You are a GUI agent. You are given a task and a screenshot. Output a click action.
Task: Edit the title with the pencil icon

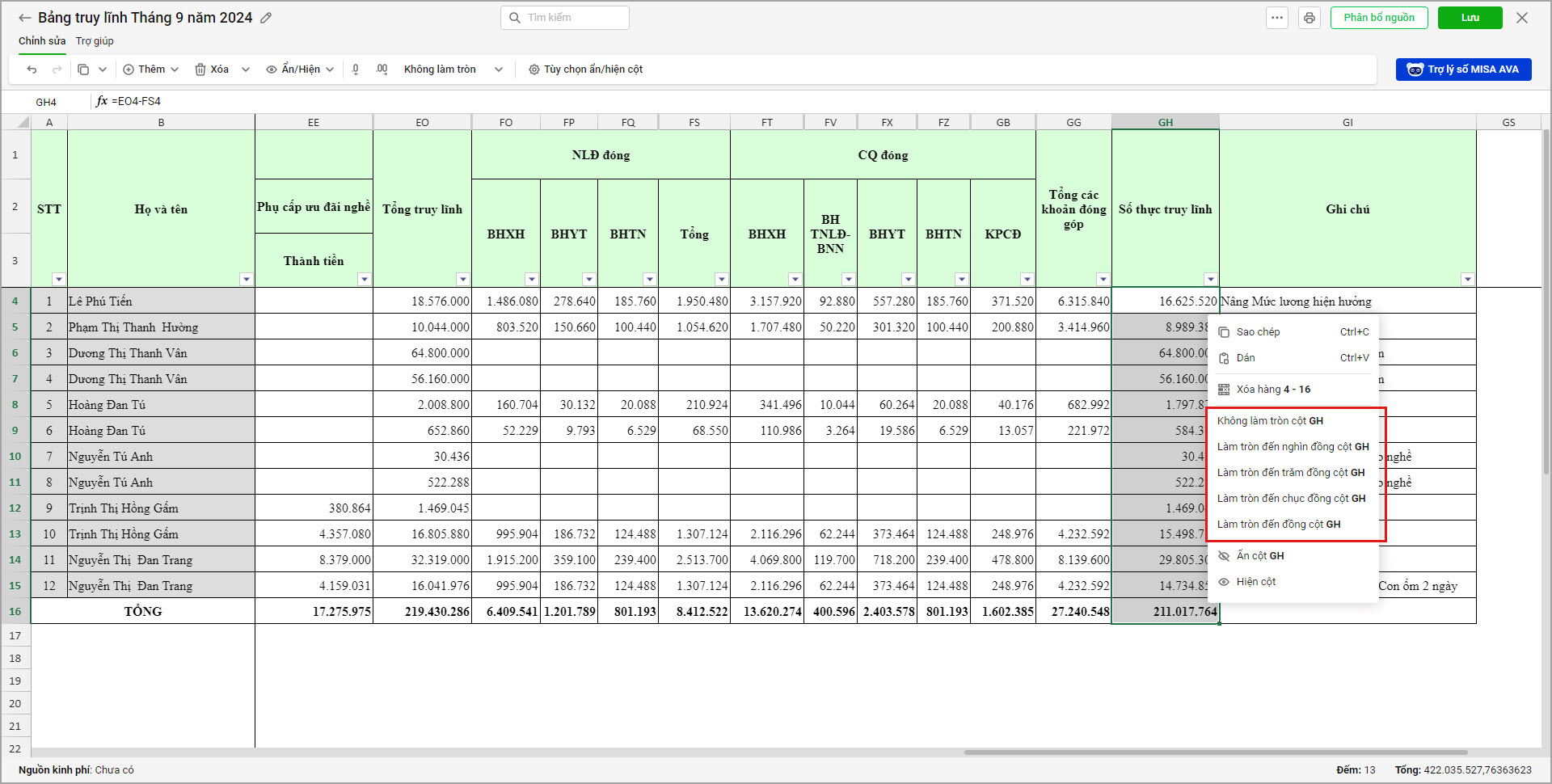tap(266, 18)
